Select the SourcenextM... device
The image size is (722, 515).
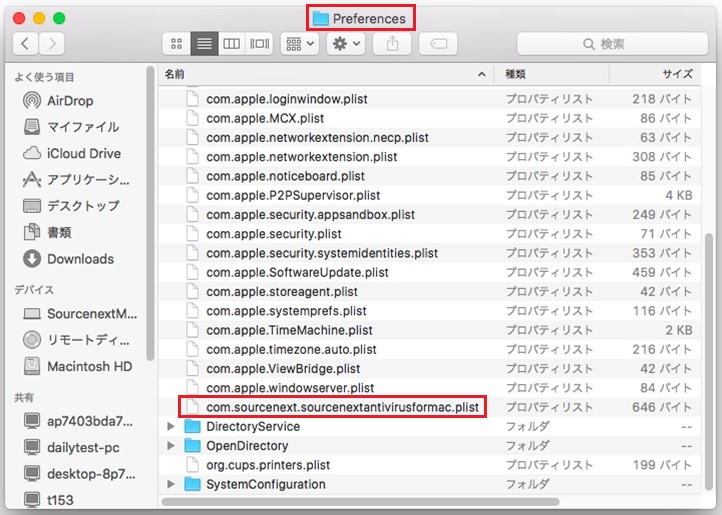point(80,314)
